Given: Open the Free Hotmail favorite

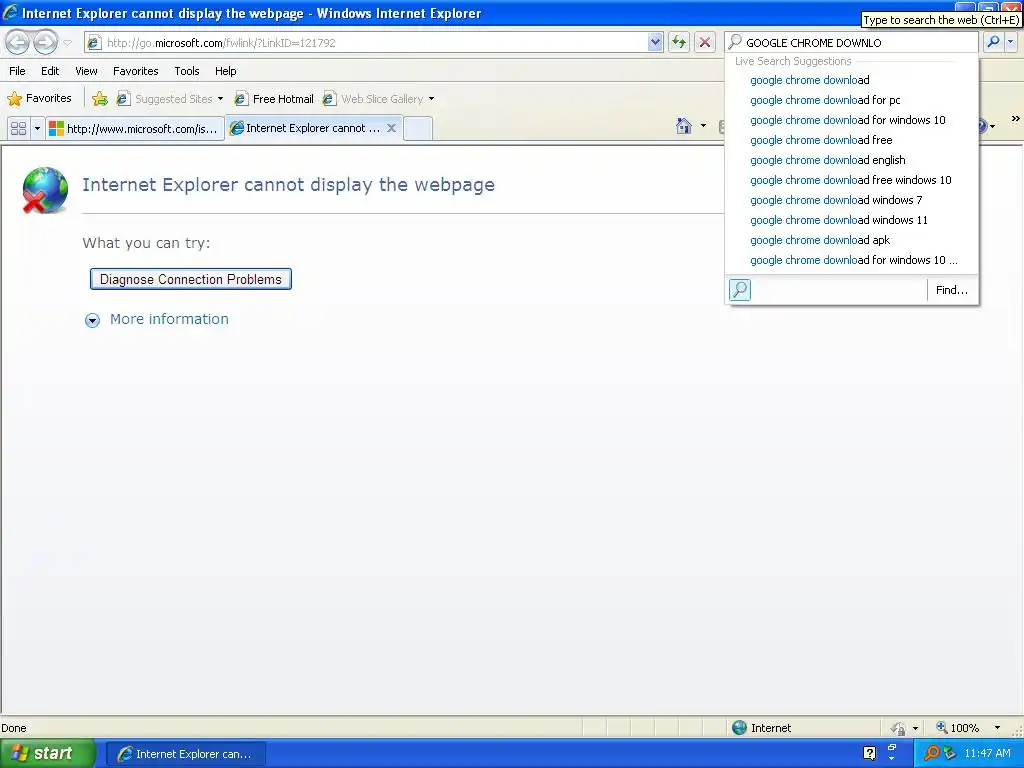Looking at the screenshot, I should tap(274, 99).
